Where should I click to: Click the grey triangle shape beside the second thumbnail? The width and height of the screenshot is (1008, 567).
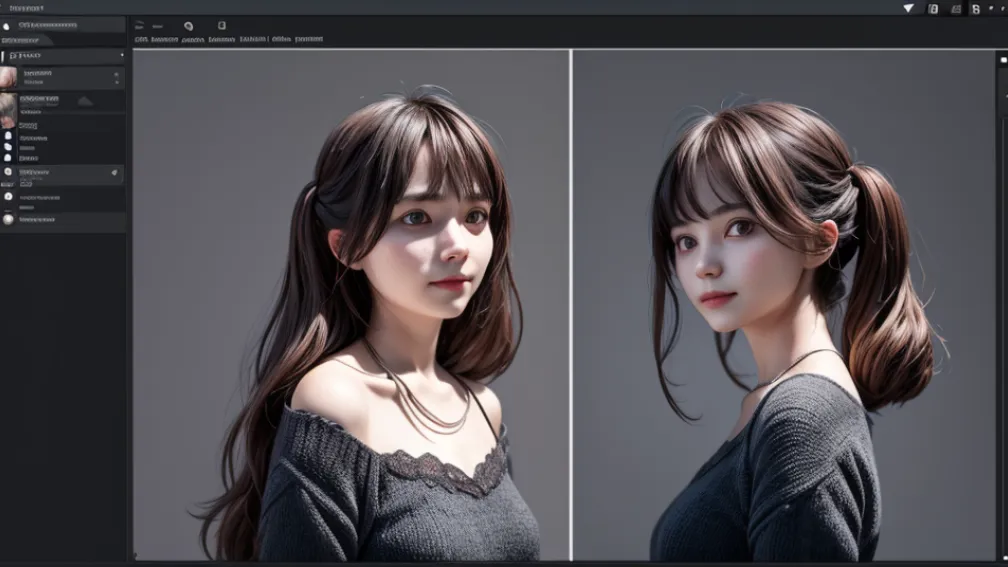pos(85,101)
